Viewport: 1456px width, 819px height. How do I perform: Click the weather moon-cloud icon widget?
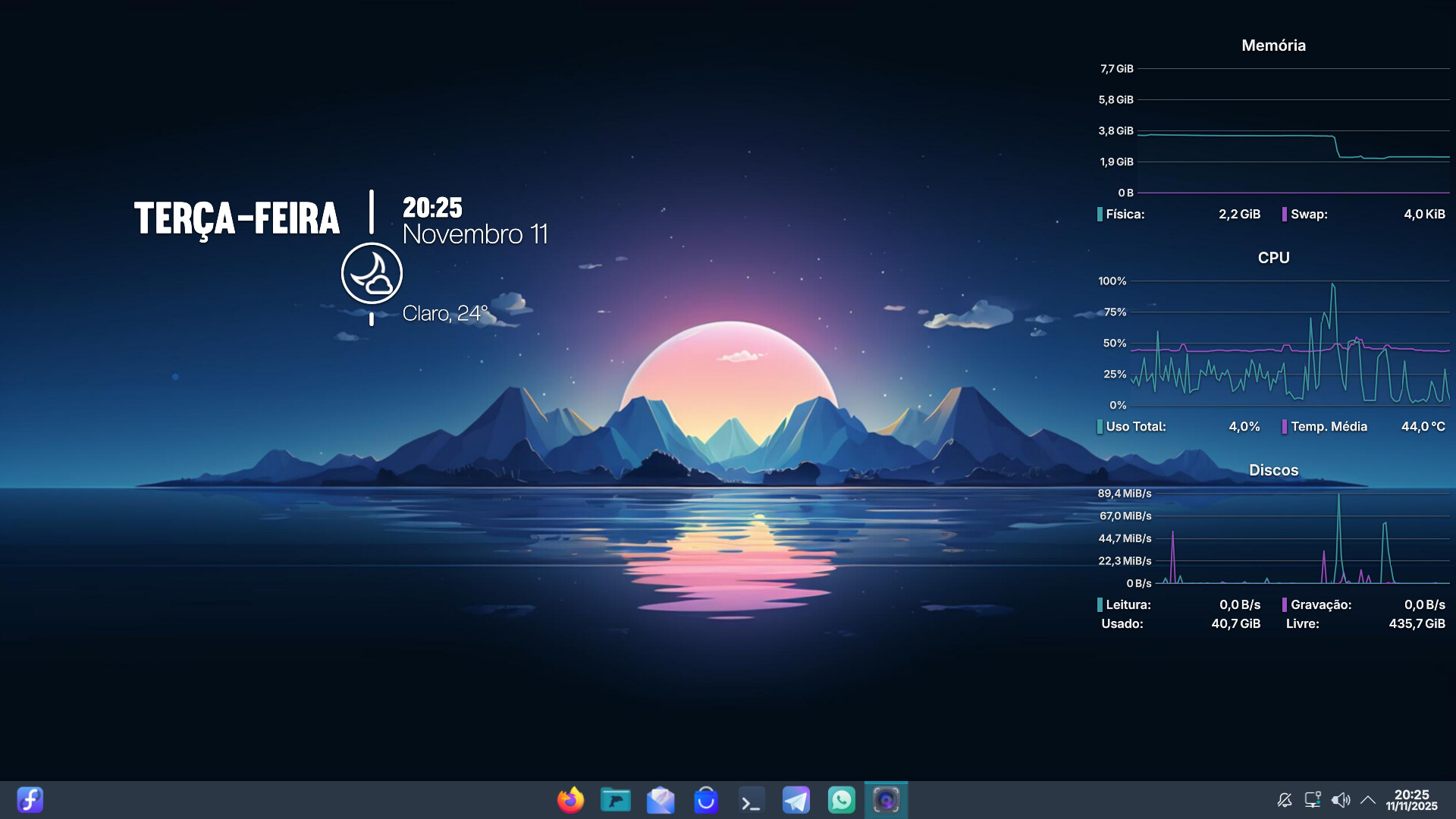pos(372,273)
